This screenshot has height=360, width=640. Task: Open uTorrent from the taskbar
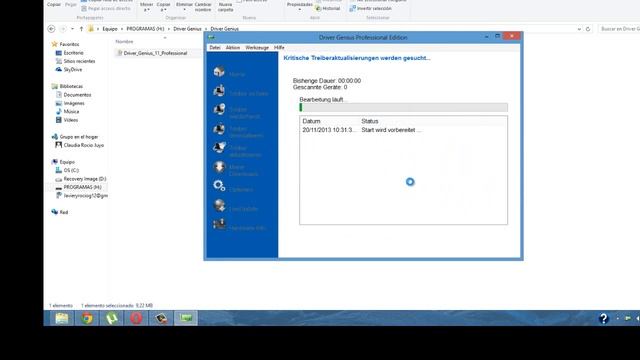(x=111, y=318)
